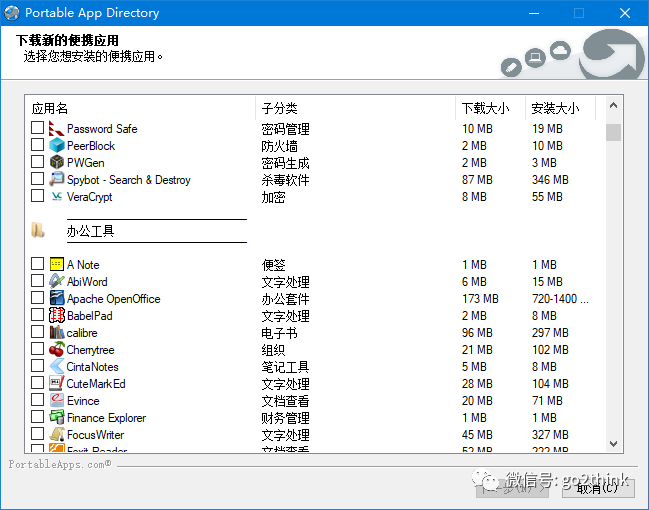Enable the CintaNotes checkbox
Image resolution: width=649 pixels, height=510 pixels.
37,365
